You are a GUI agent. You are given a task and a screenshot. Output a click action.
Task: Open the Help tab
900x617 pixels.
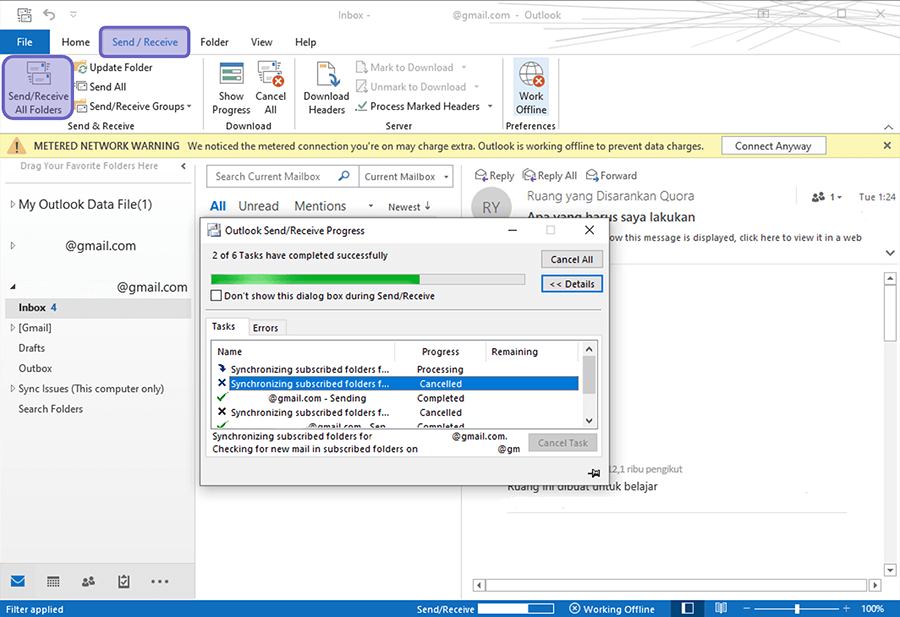pyautogui.click(x=305, y=42)
